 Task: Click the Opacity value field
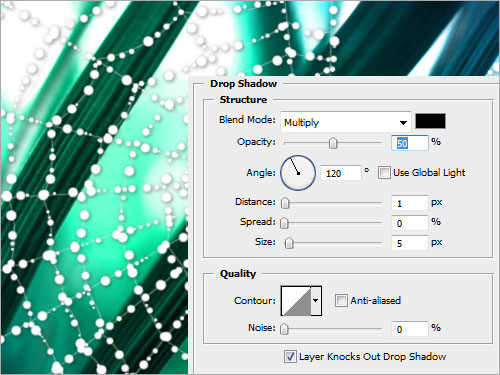410,143
